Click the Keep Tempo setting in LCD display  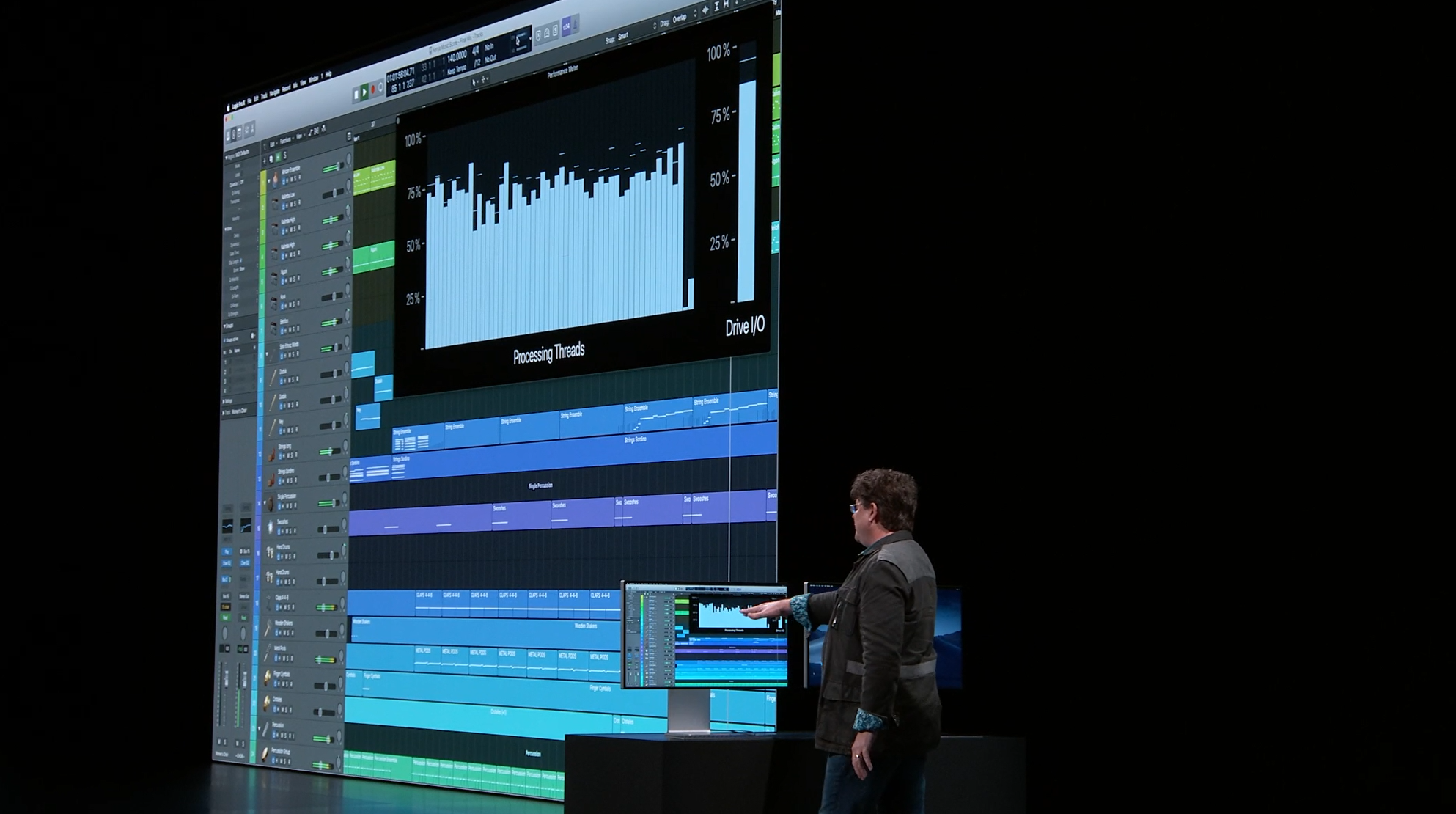pyautogui.click(x=456, y=69)
